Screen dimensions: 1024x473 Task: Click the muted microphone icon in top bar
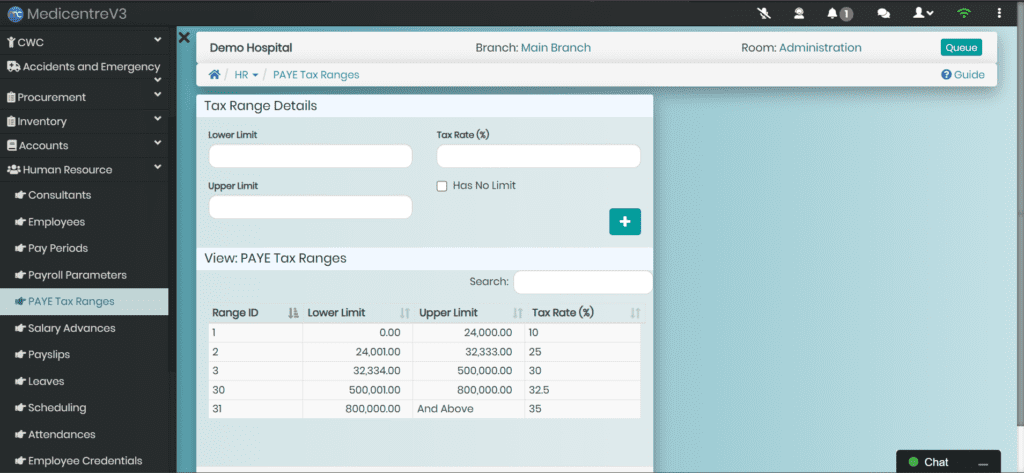tap(765, 13)
